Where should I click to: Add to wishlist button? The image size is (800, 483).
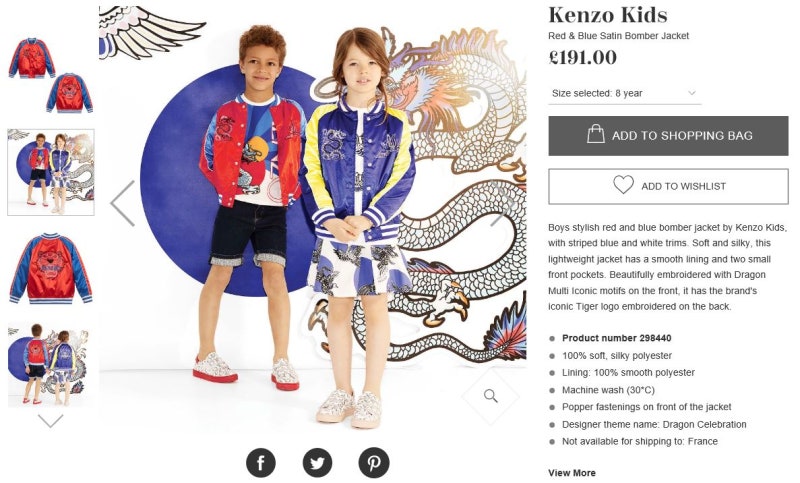tap(668, 186)
